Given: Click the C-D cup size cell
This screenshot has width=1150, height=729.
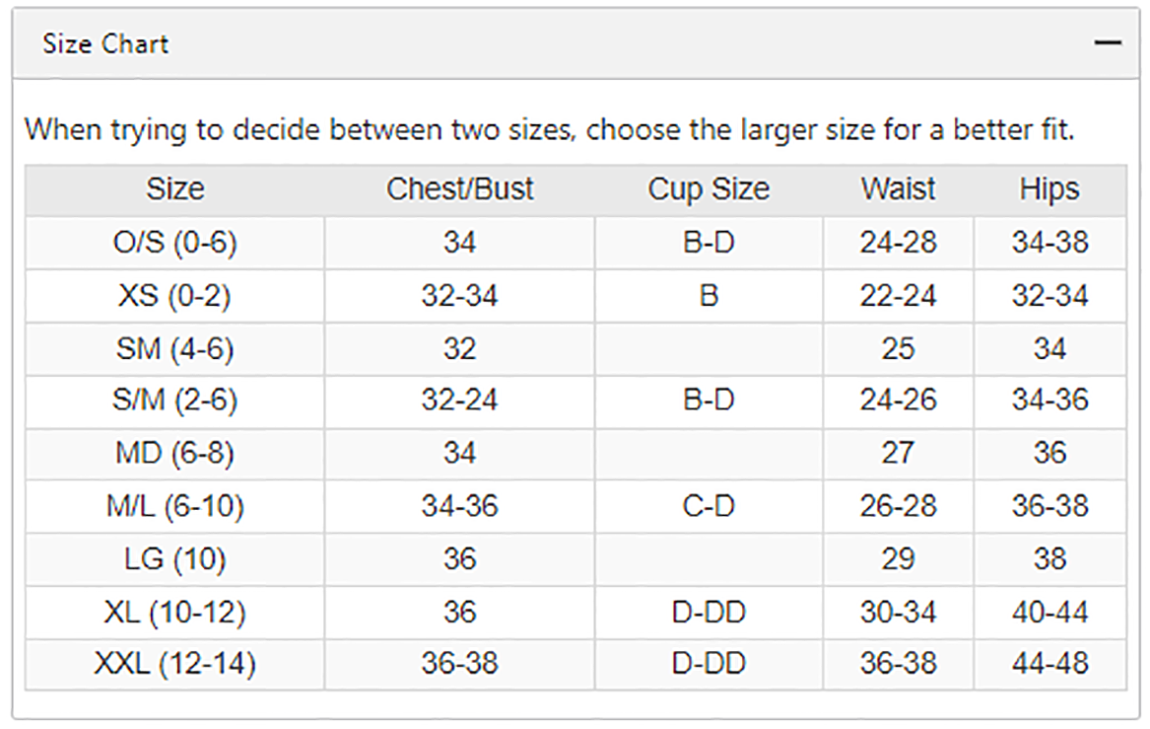Looking at the screenshot, I should (708, 506).
